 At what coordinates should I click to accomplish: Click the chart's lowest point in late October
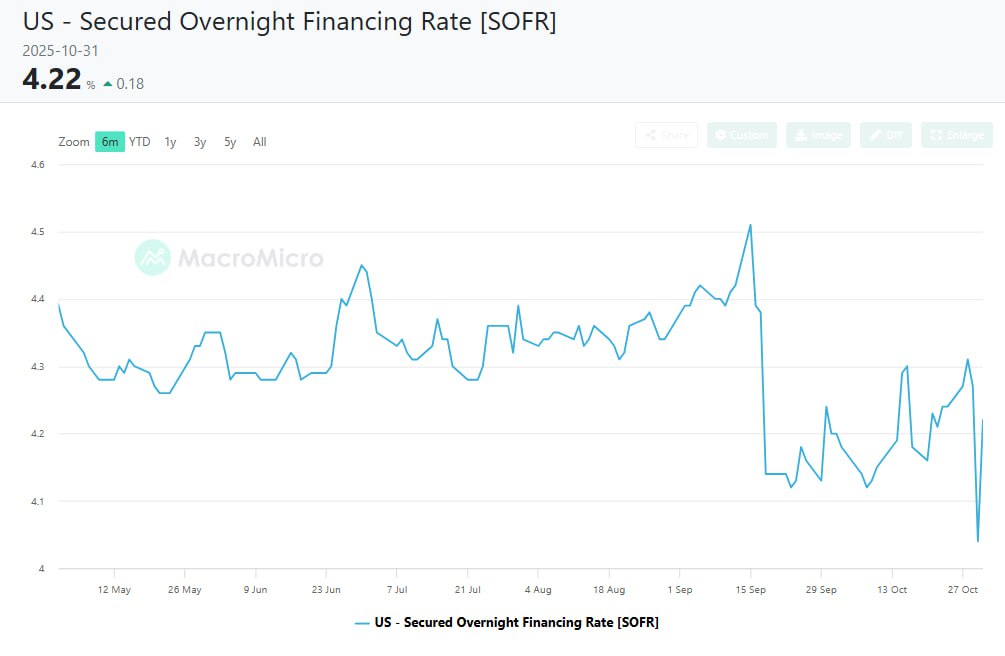pos(977,541)
